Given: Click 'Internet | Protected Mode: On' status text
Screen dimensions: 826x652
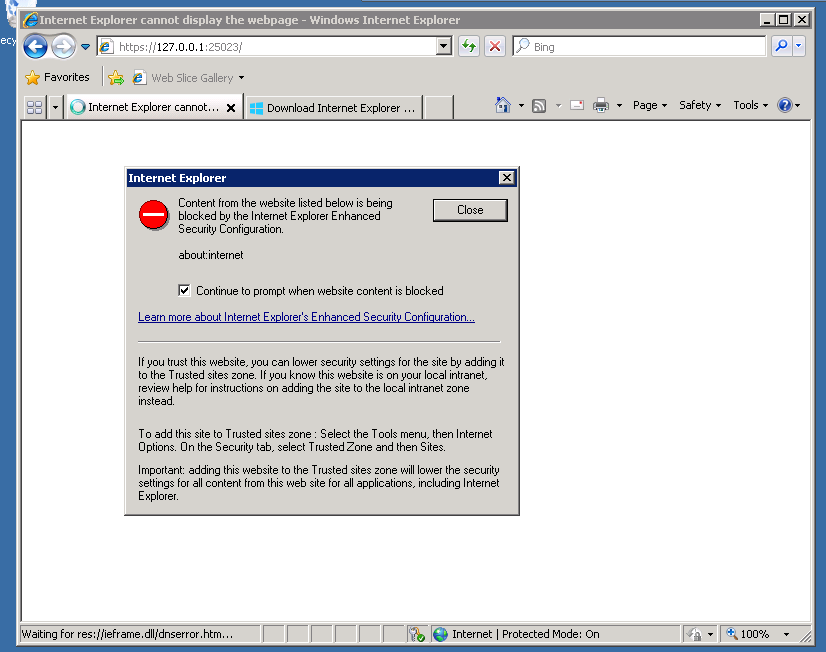Looking at the screenshot, I should coord(526,634).
